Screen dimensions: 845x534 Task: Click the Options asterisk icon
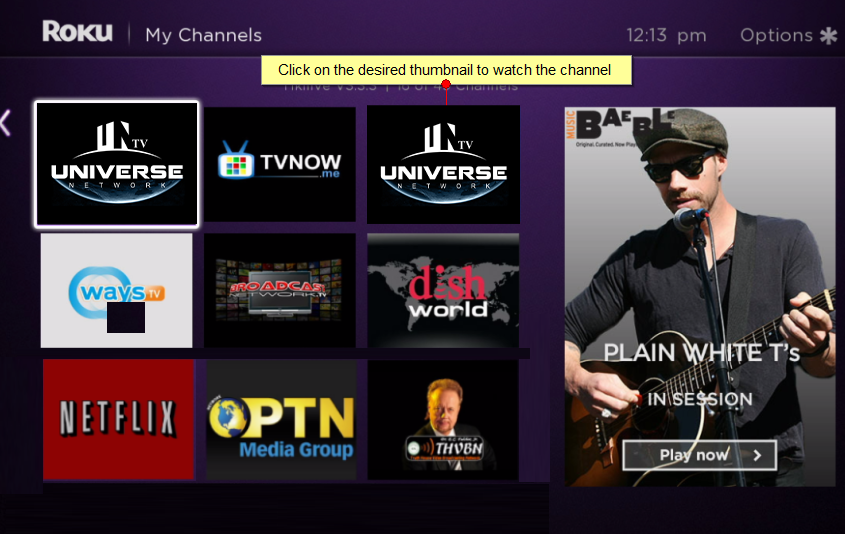pyautogui.click(x=828, y=36)
